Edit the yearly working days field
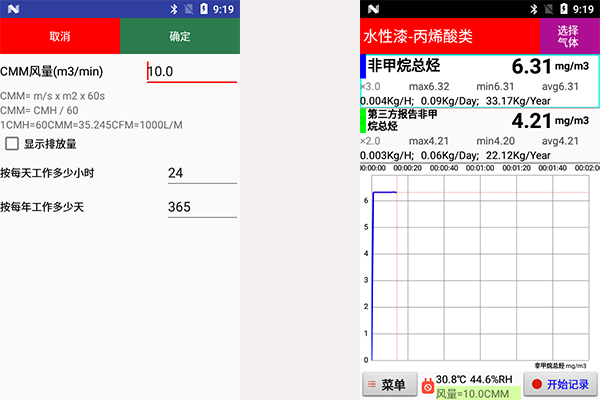 201,207
